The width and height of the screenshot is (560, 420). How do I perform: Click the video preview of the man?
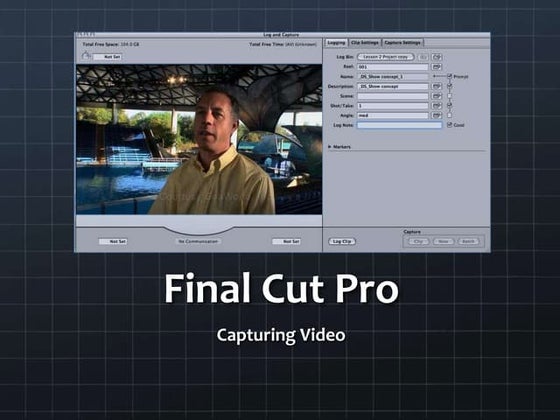199,139
